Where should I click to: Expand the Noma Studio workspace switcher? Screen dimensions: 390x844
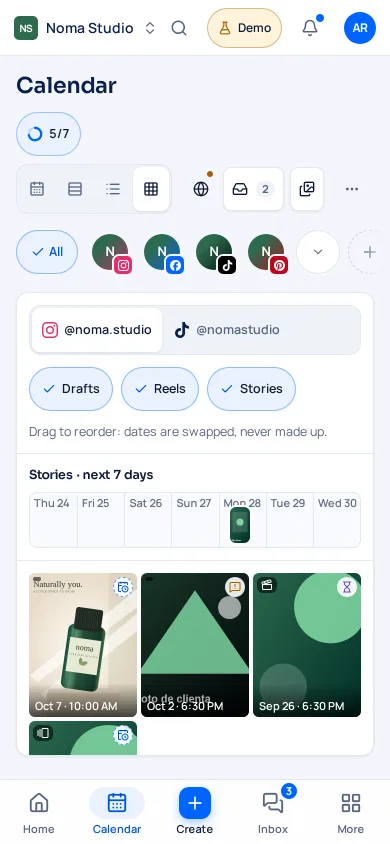150,28
